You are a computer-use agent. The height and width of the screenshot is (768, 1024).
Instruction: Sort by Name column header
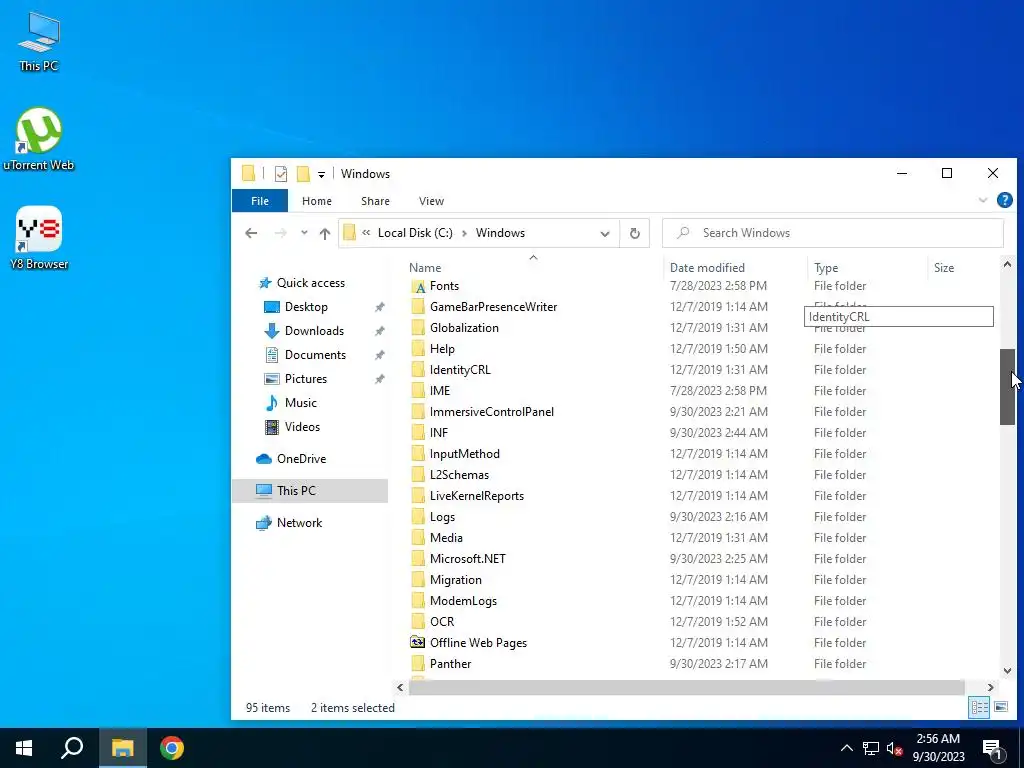425,268
